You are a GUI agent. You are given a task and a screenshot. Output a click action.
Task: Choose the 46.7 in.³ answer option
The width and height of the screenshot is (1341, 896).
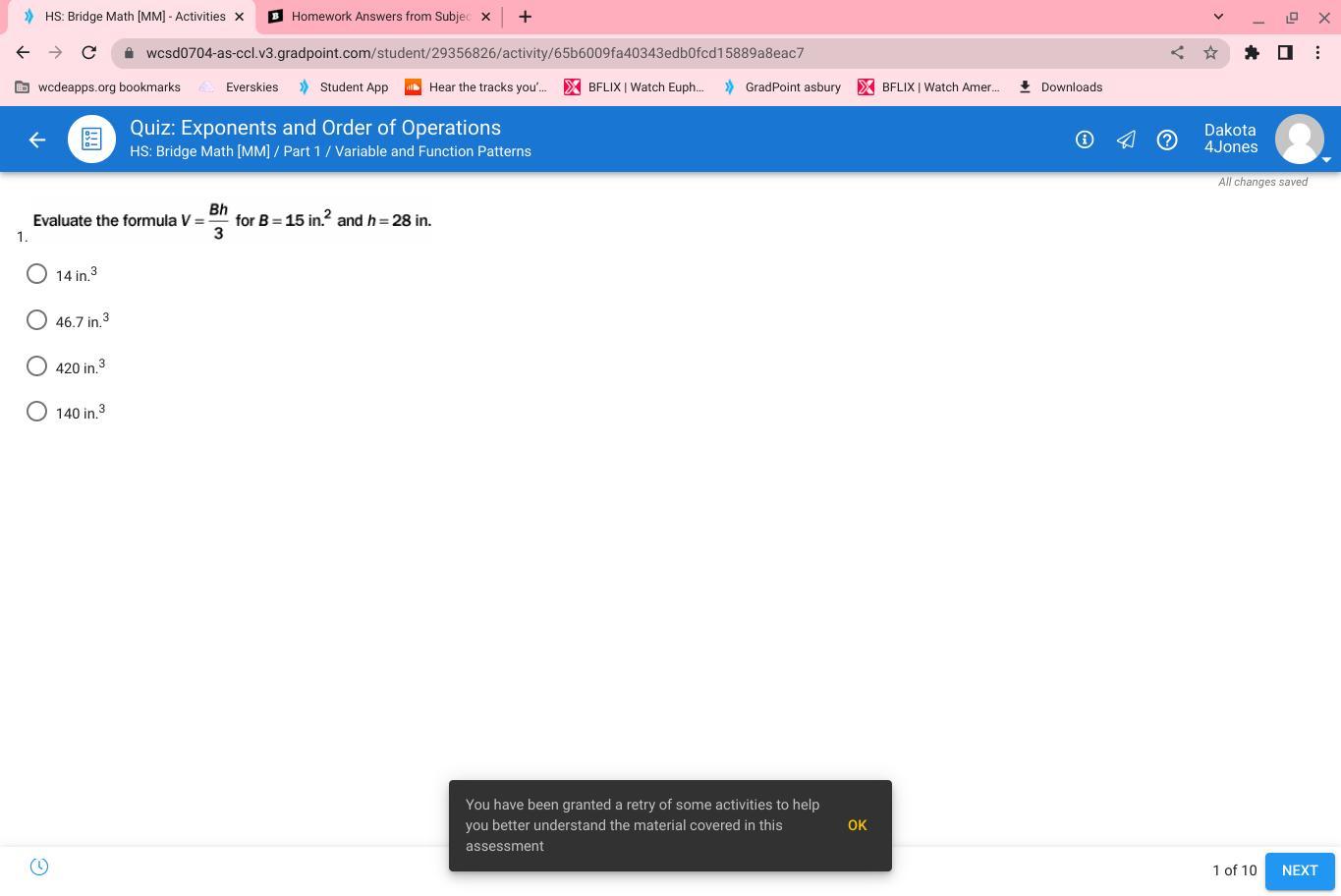pos(37,320)
